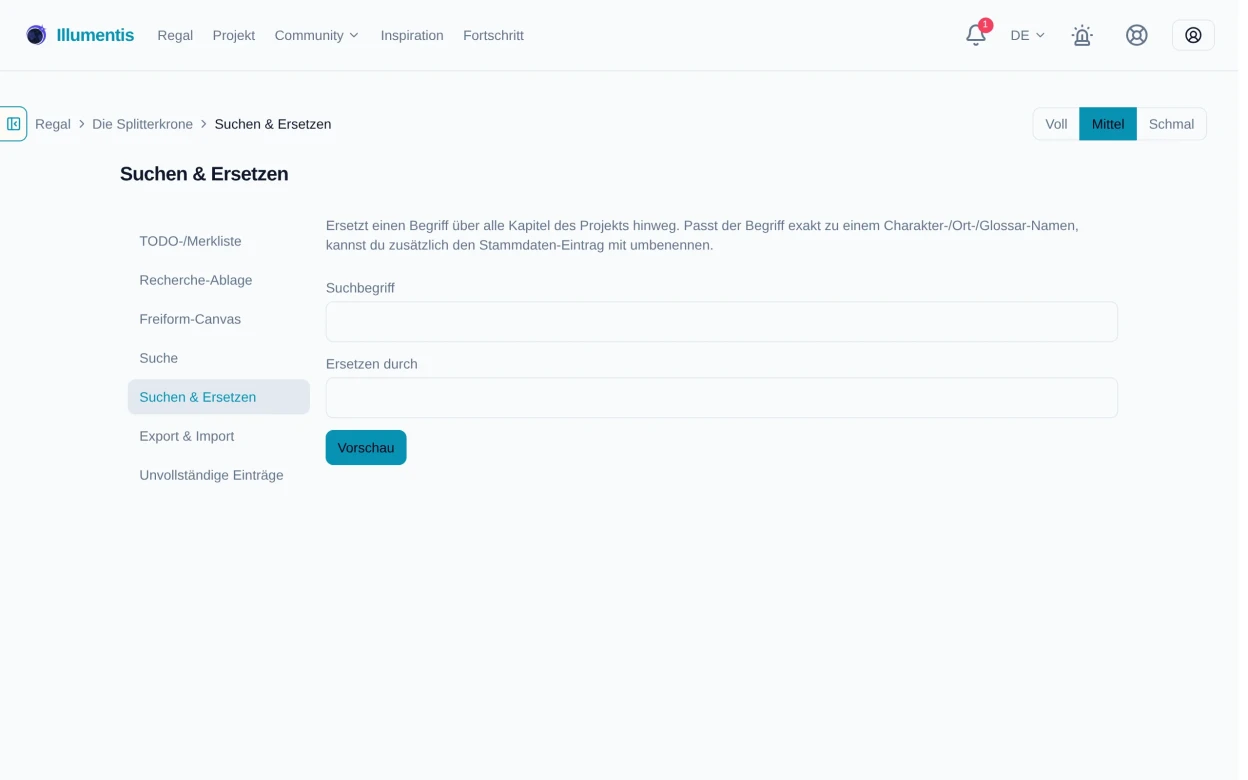
Task: Open the Inspiration page
Action: pos(412,35)
